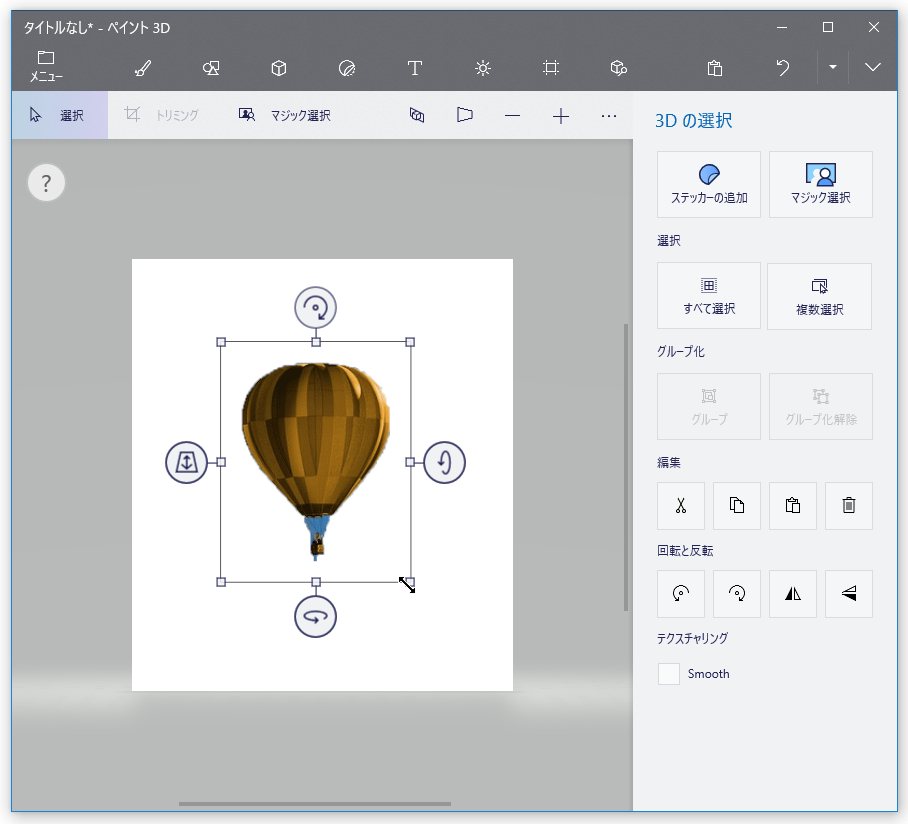Viewport: 908px width, 824px height.
Task: Click the Z-axis rotation handle above balloon
Action: (316, 307)
